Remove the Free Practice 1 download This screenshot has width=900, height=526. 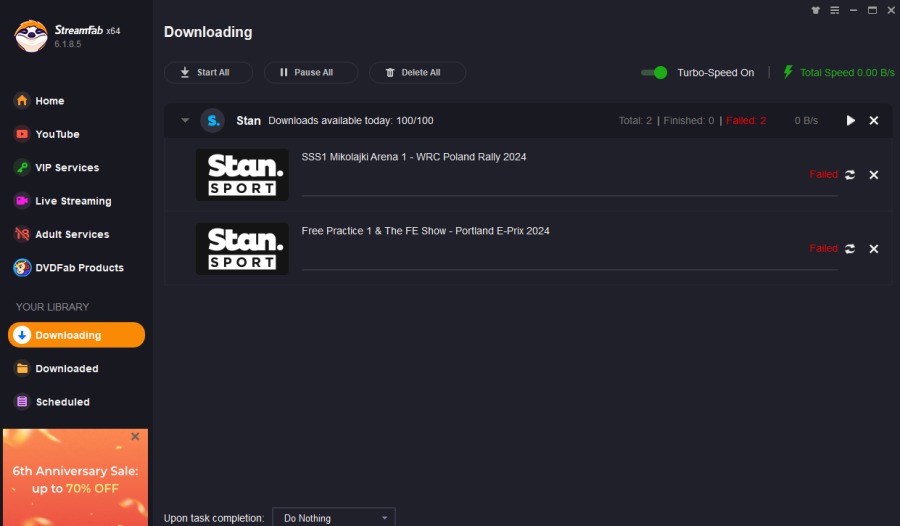click(874, 249)
